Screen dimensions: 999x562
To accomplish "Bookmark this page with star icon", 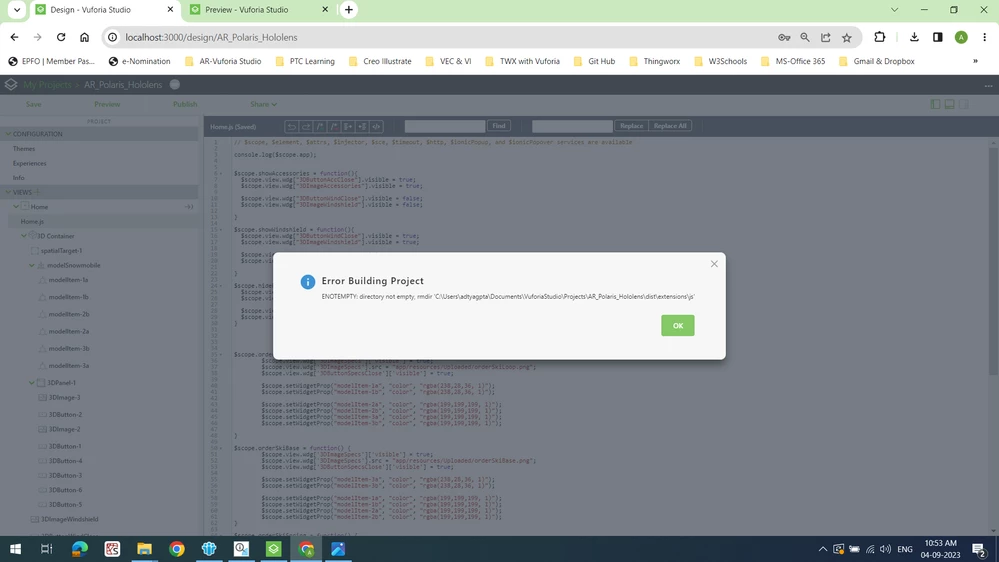I will click(x=847, y=38).
